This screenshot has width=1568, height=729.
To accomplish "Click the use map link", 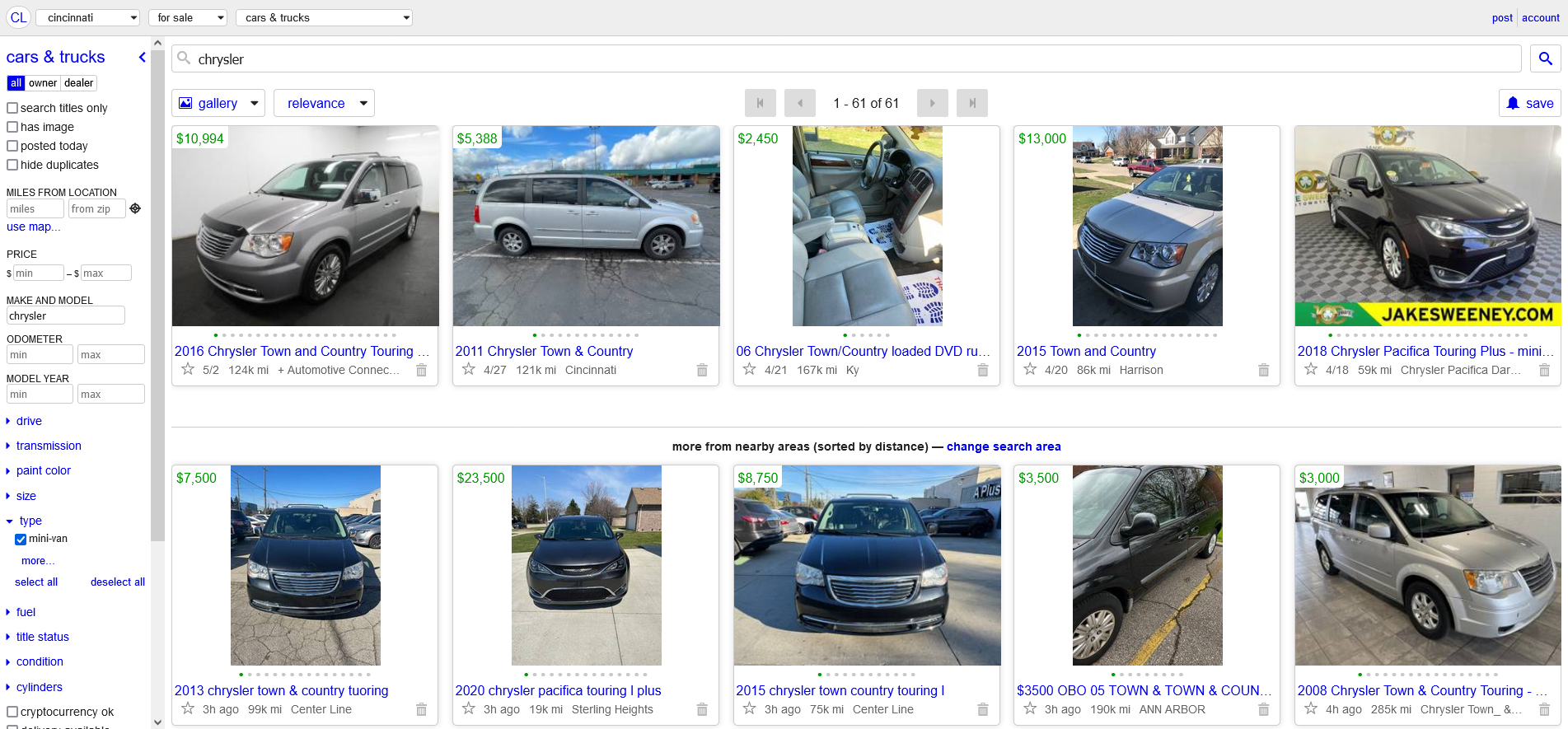I will [33, 227].
